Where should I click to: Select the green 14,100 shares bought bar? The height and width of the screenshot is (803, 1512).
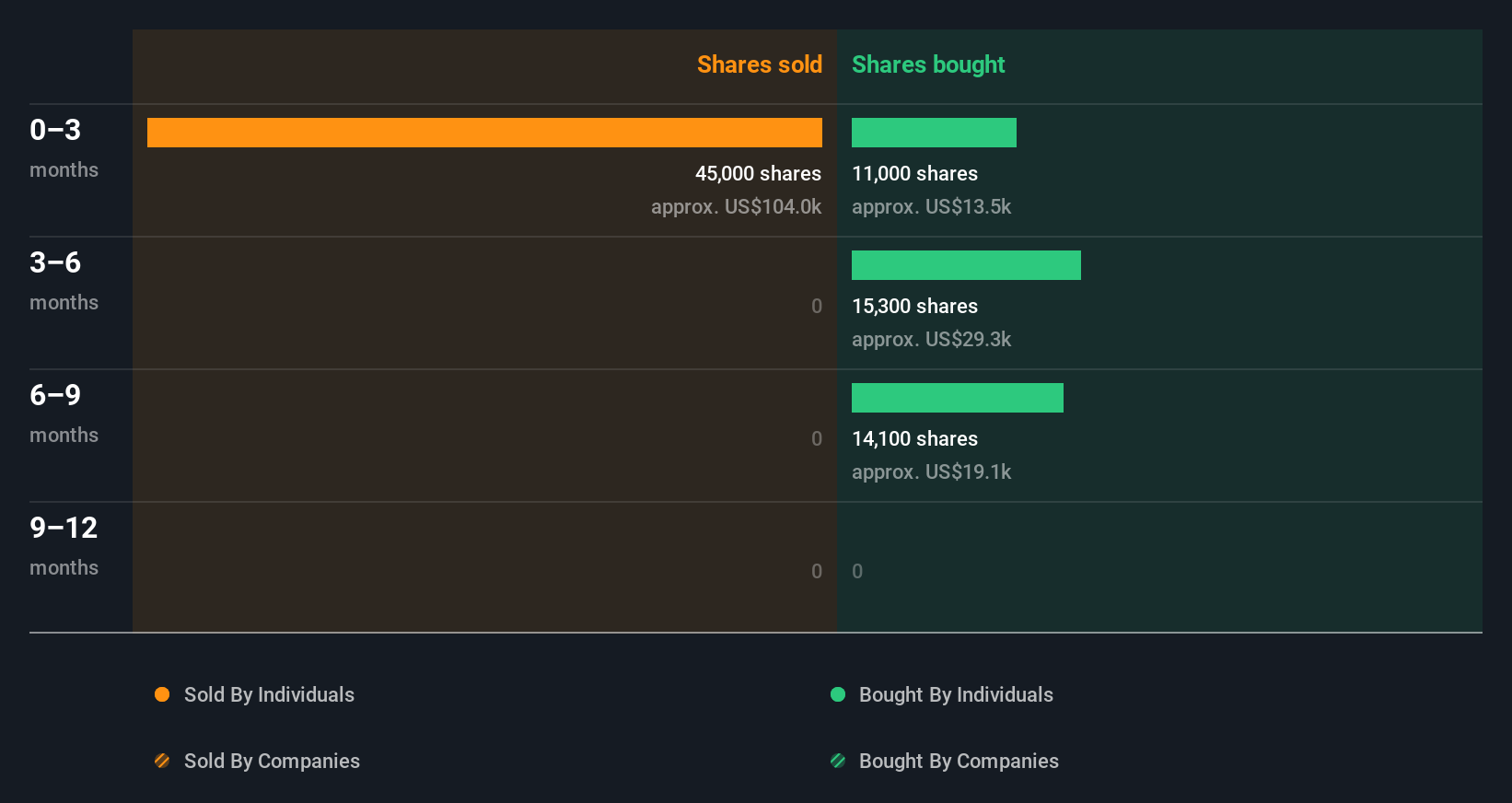click(x=958, y=398)
